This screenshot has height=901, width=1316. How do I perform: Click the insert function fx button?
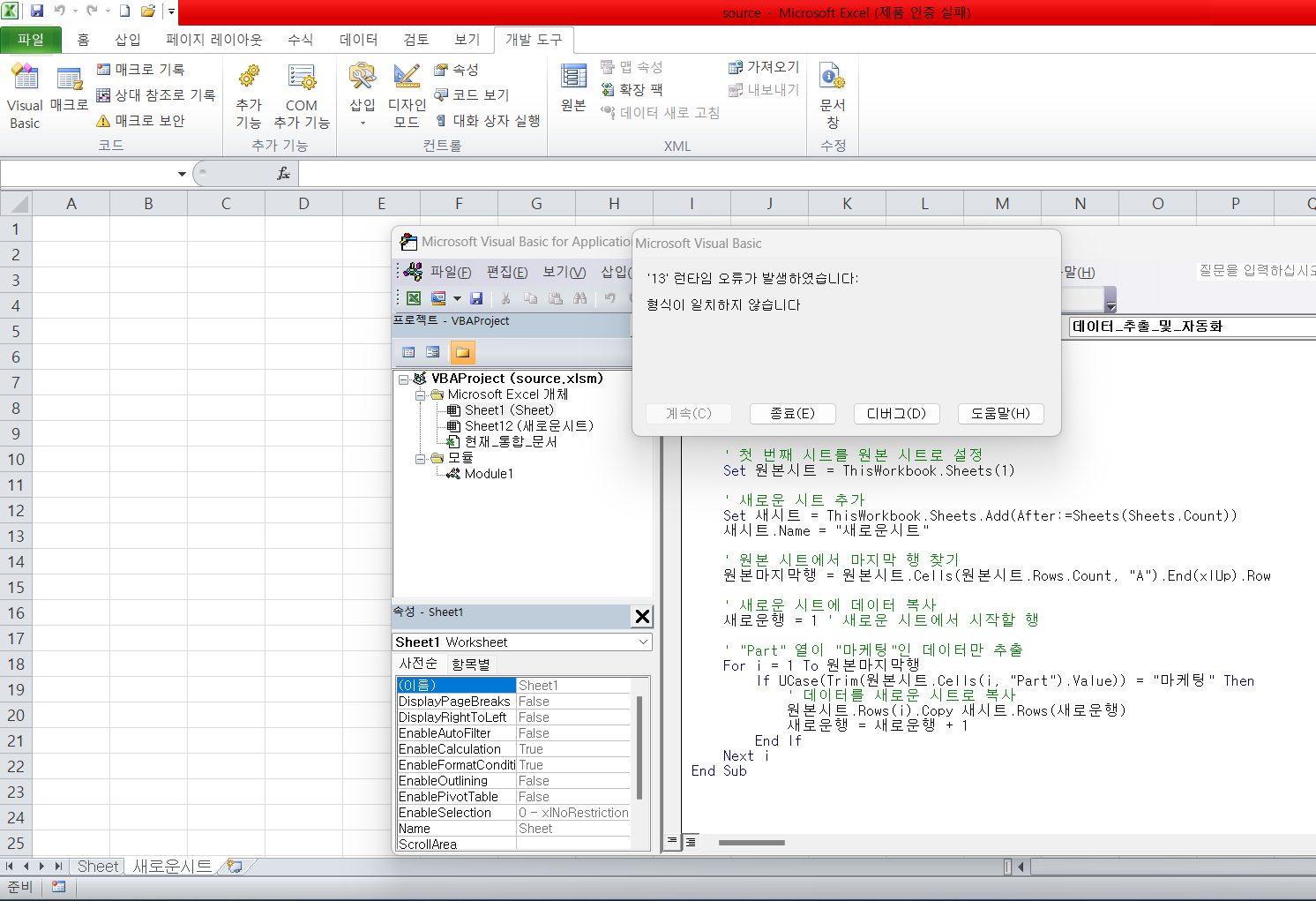(283, 173)
